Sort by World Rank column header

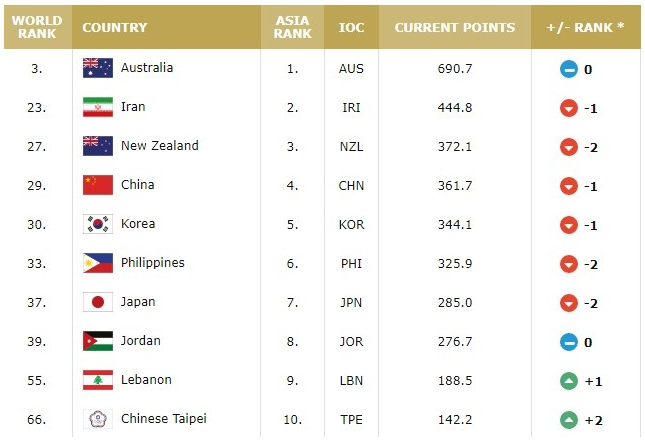(x=37, y=27)
